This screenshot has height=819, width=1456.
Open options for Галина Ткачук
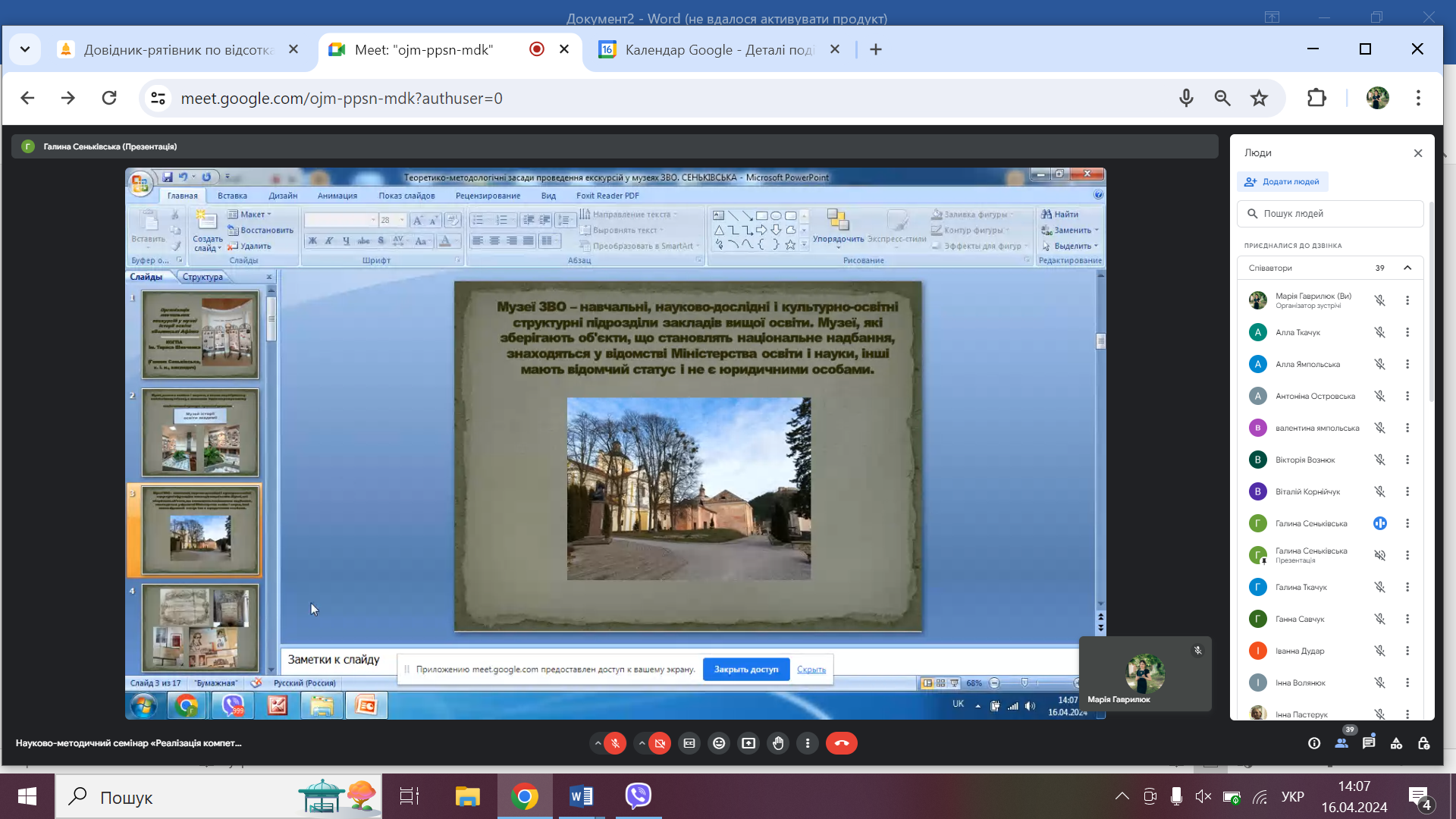click(1407, 587)
